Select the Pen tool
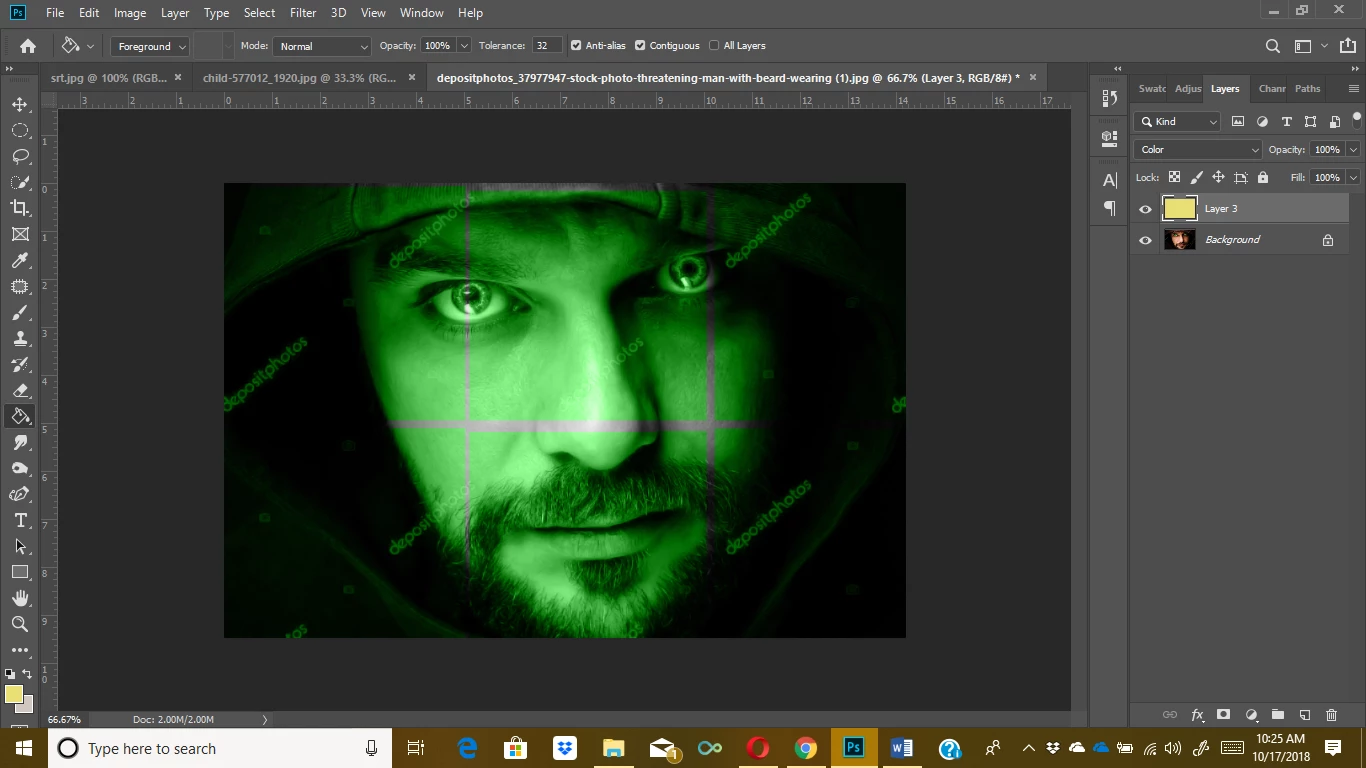Viewport: 1366px width, 768px height. pyautogui.click(x=20, y=494)
